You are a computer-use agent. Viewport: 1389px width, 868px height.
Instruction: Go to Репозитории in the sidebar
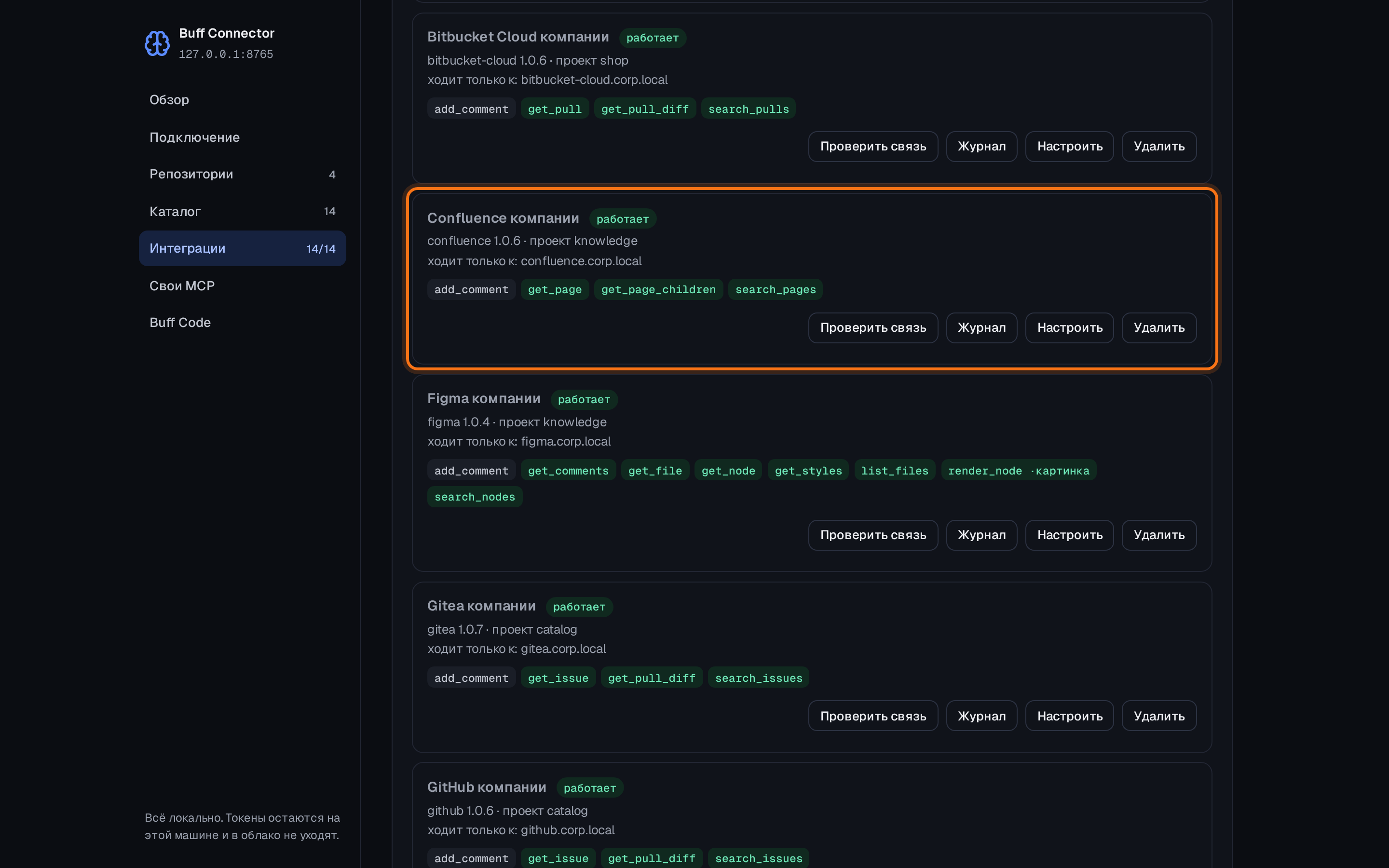[x=242, y=174]
